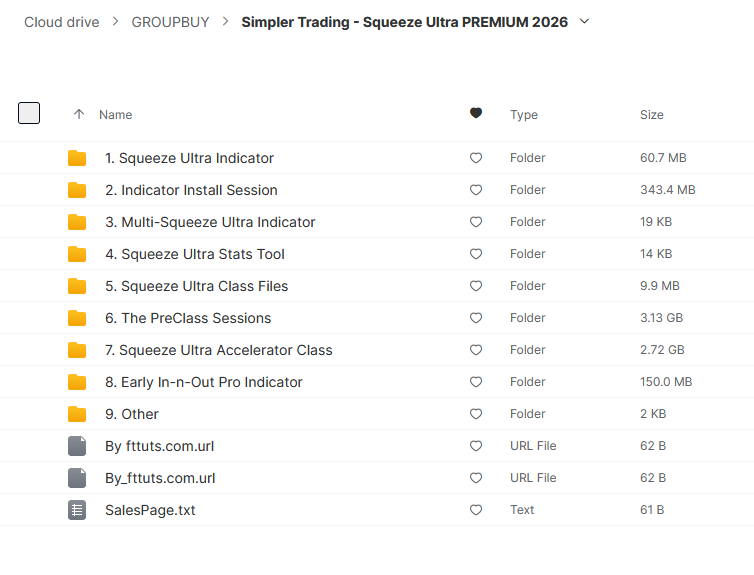Sort the list by Size column
The width and height of the screenshot is (754, 575).
tap(651, 115)
